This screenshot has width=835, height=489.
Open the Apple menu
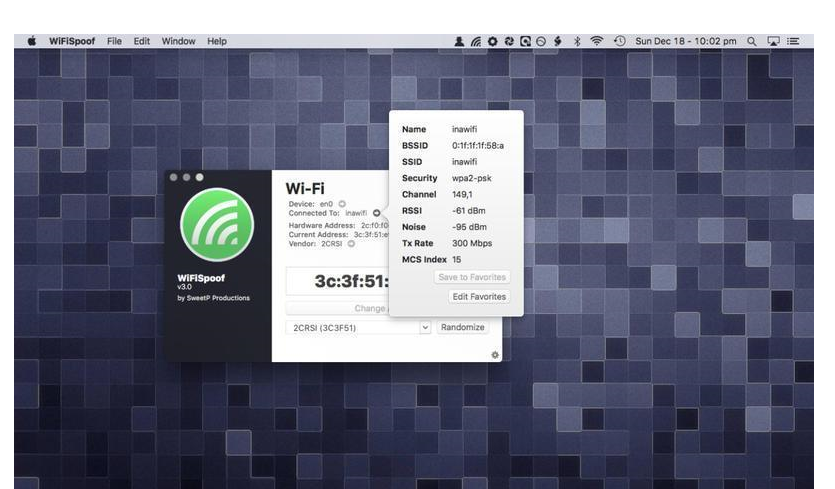(x=31, y=41)
